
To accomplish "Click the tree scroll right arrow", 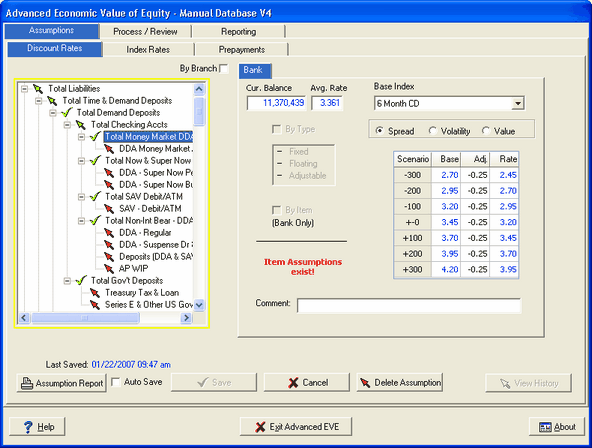I will coord(186,318).
